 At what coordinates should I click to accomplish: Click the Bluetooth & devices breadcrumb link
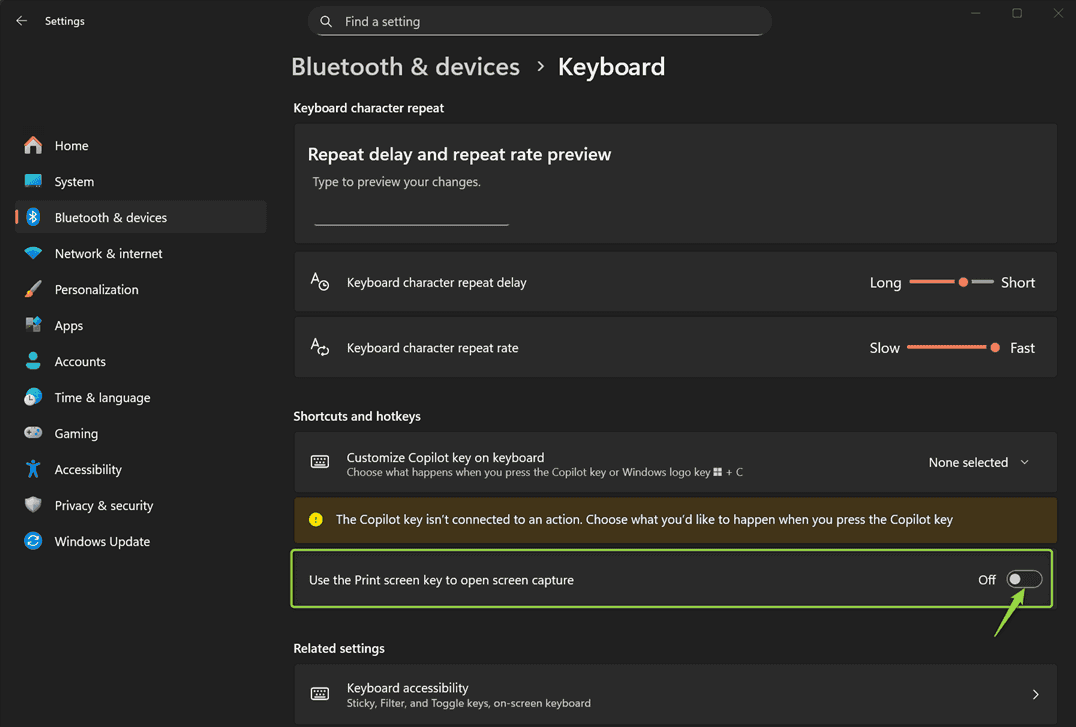[x=405, y=67]
